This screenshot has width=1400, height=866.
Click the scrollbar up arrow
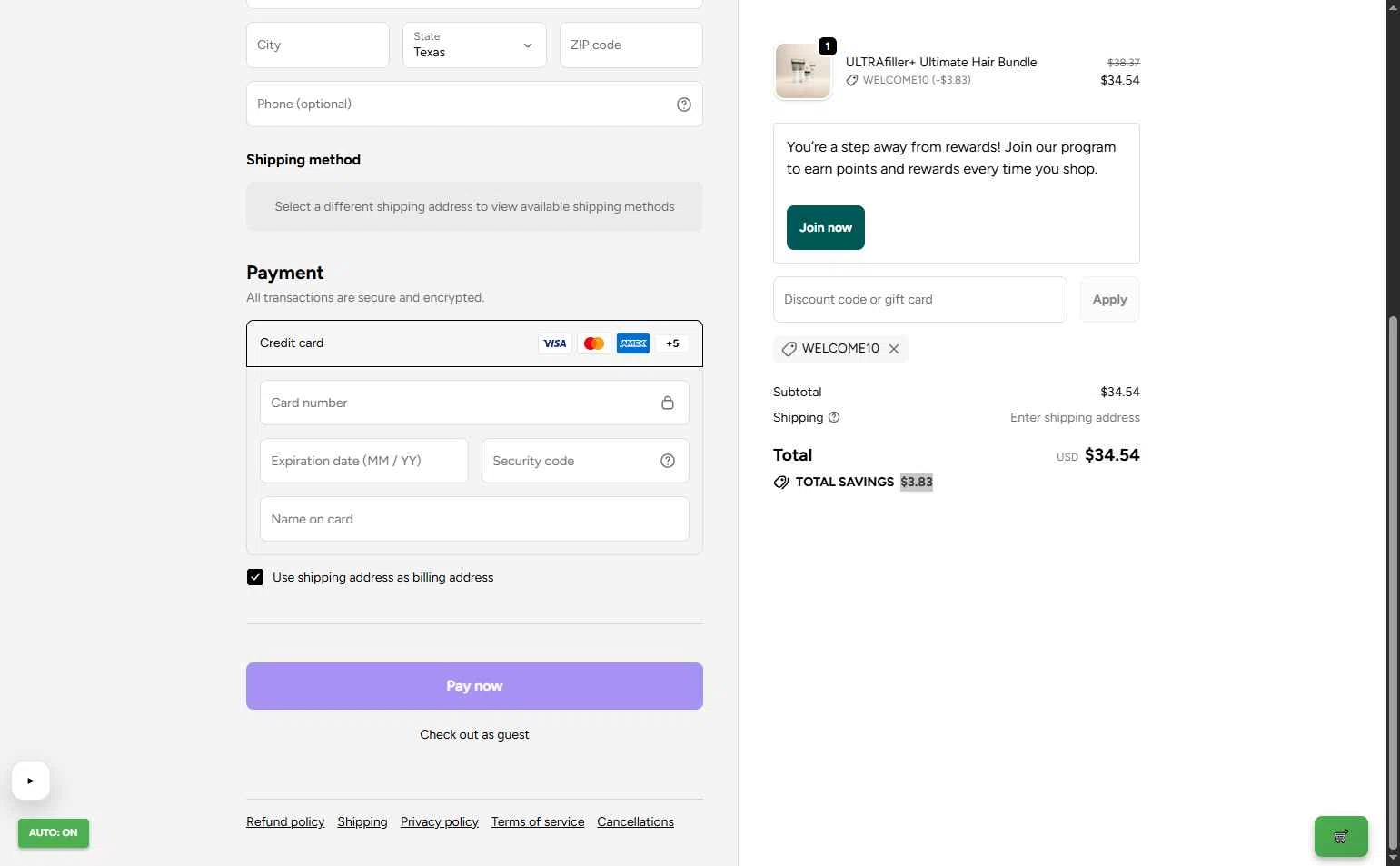click(1393, 6)
